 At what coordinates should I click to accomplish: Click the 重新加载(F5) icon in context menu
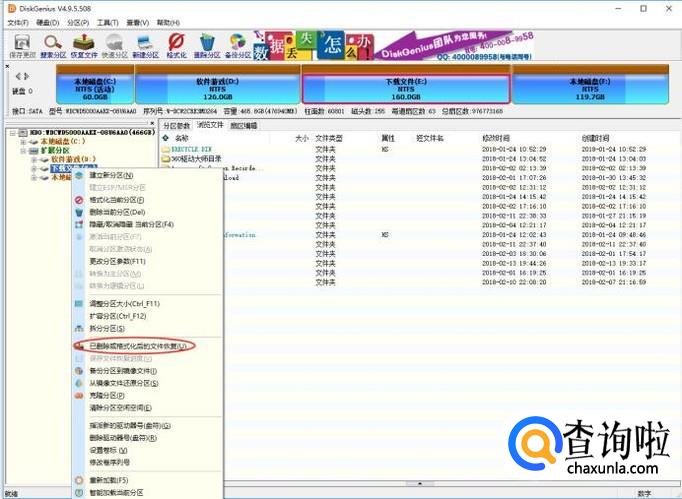point(79,480)
